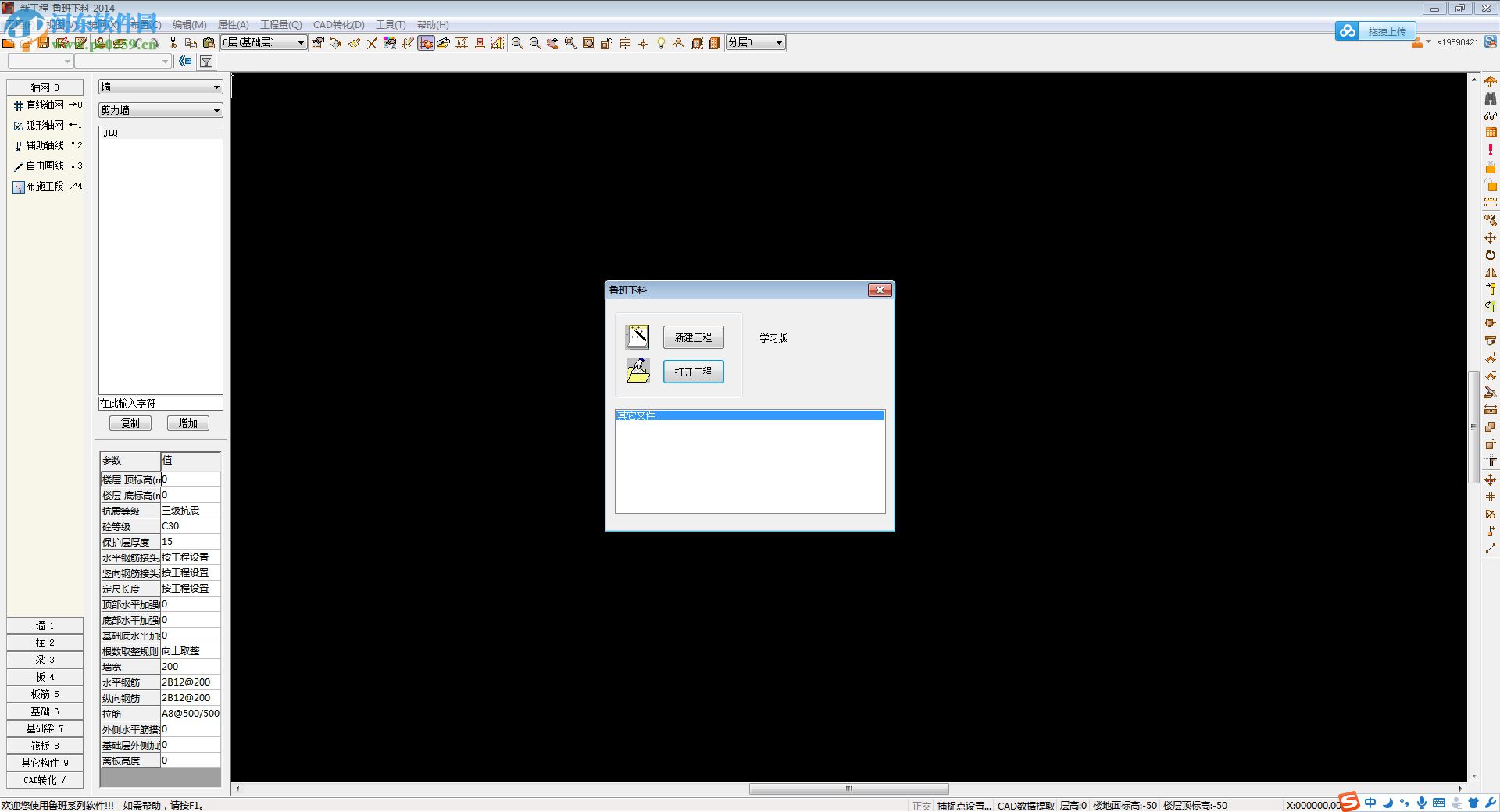The height and width of the screenshot is (812, 1500).
Task: Click the 拖拽上传 upload button
Action: [1386, 31]
